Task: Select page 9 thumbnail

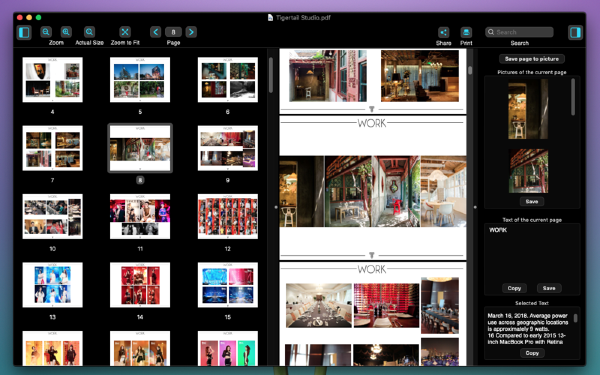Action: coord(228,148)
